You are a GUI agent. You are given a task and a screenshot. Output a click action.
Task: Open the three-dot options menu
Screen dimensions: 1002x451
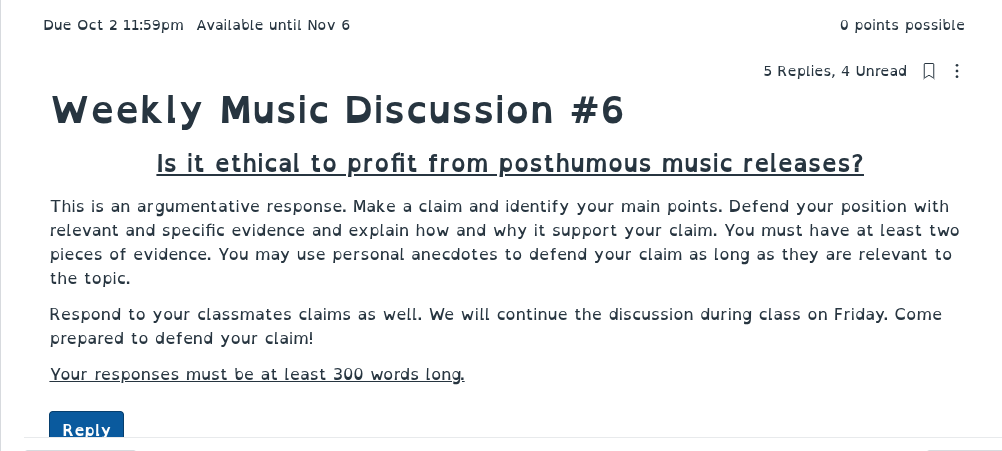tap(957, 71)
